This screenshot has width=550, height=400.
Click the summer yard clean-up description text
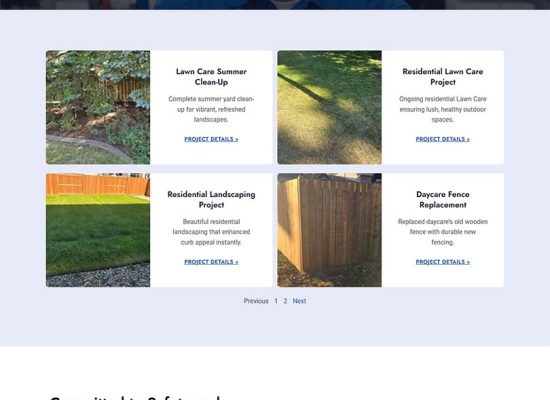click(x=211, y=109)
